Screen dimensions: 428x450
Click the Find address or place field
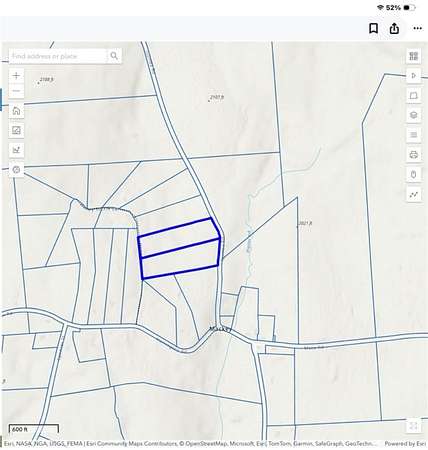58,56
